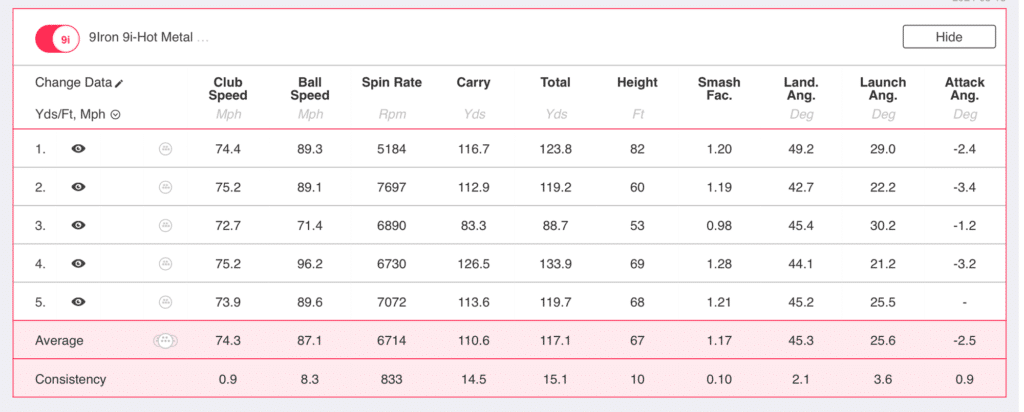Screen dimensions: 1024x412
Task: Click the pencil icon beside Change Data
Action: point(120,83)
